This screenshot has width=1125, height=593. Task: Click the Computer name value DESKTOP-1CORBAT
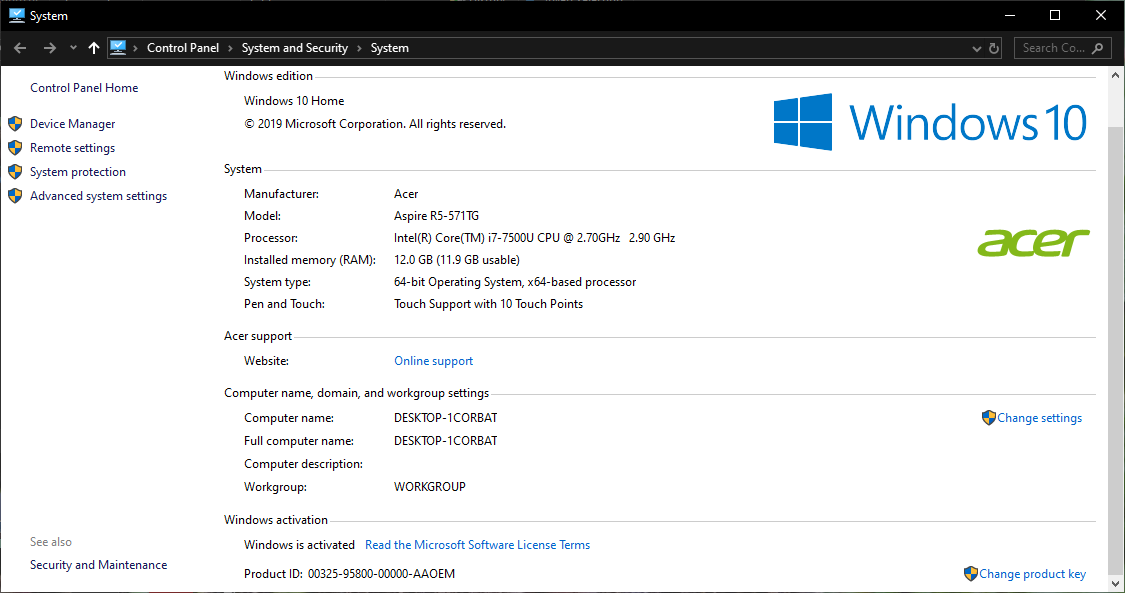[x=446, y=418]
